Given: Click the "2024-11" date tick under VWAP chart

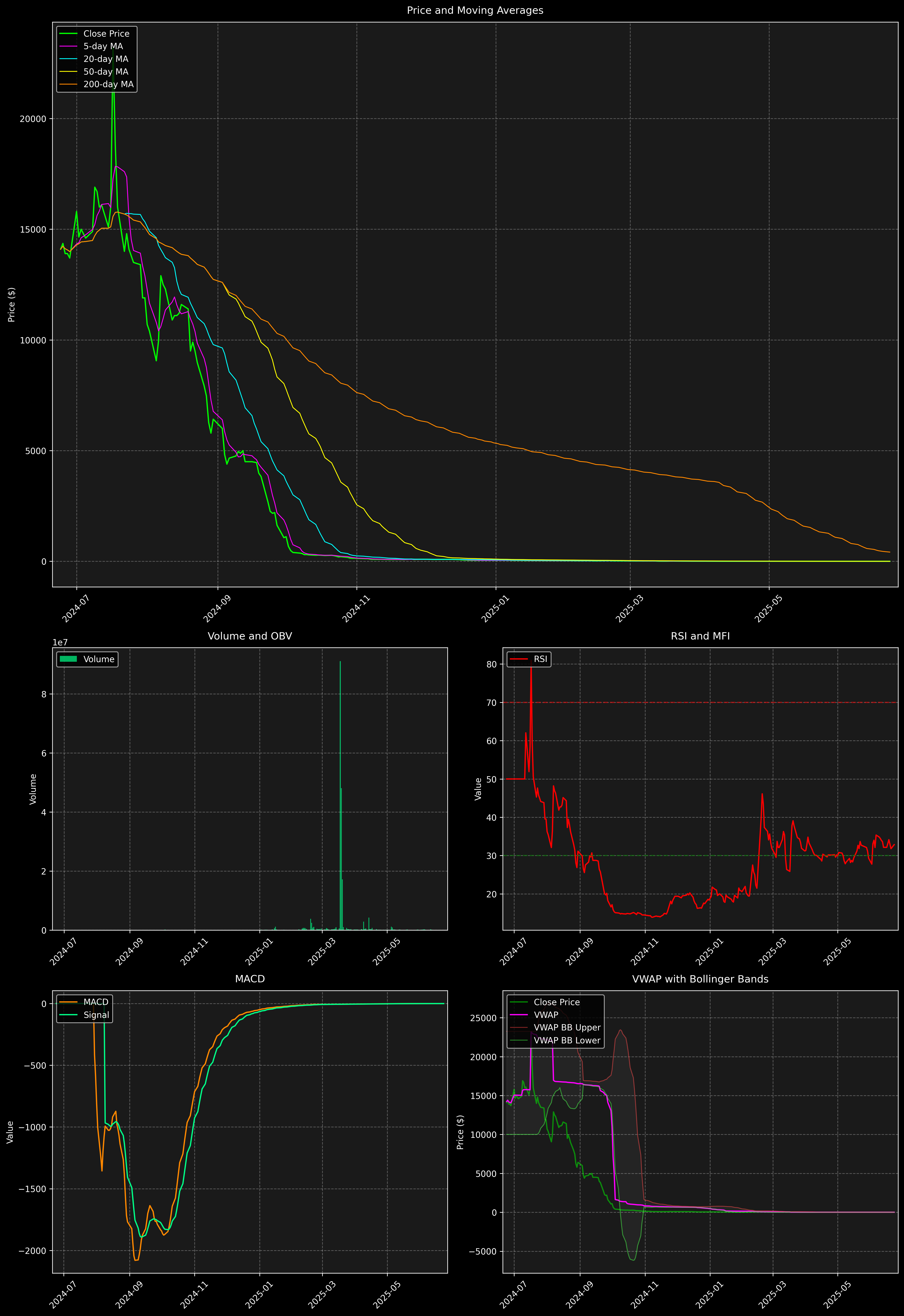Looking at the screenshot, I should click(644, 1295).
